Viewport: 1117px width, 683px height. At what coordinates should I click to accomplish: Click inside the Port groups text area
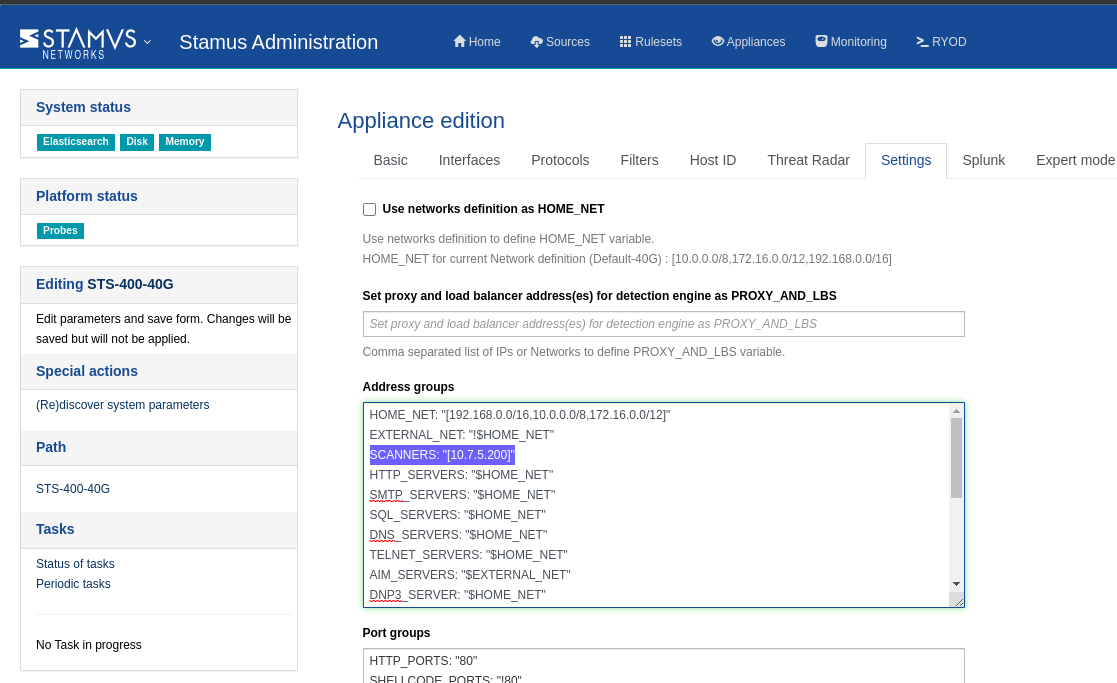pyautogui.click(x=663, y=666)
